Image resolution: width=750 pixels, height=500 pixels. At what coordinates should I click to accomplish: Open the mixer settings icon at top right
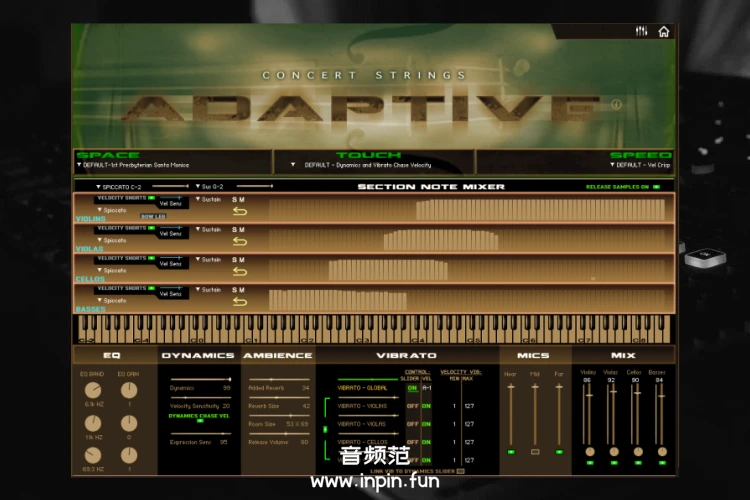(641, 31)
